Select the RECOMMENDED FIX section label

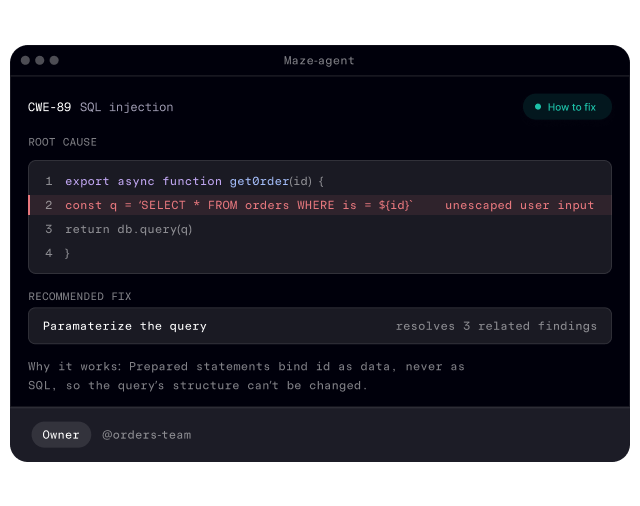[80, 296]
